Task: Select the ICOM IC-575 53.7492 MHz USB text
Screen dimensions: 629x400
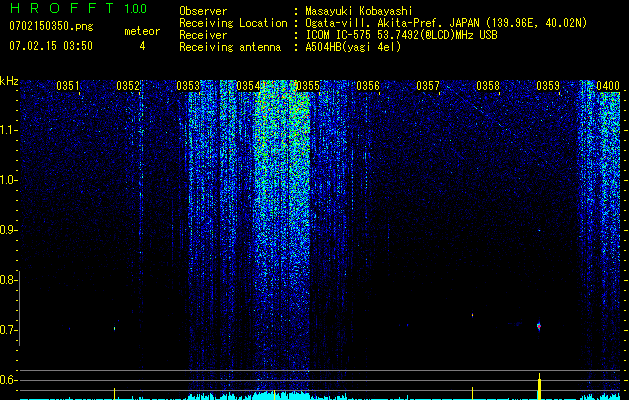Action: [401, 35]
